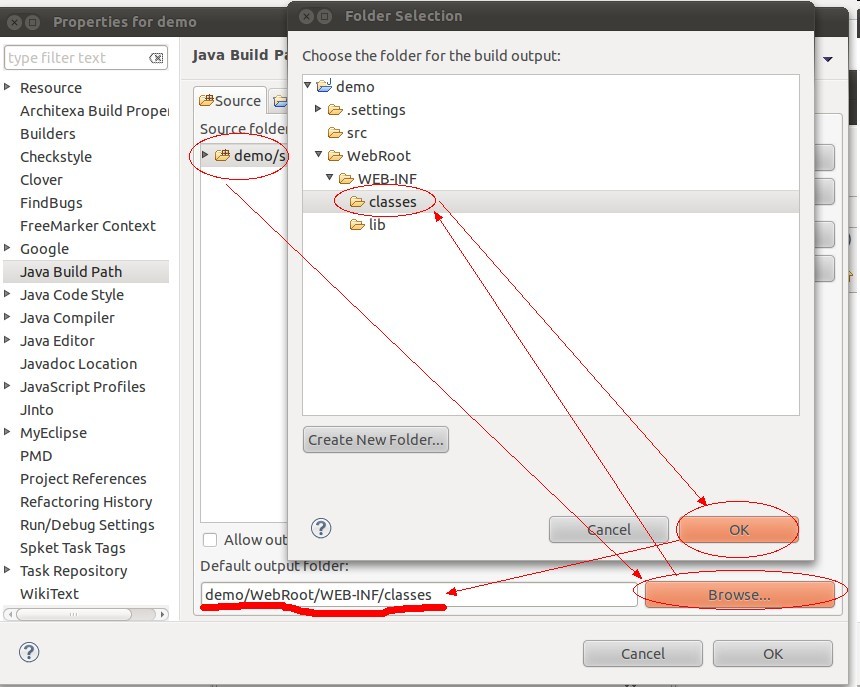The image size is (860, 687).
Task: Select FindBugs in sidebar
Action: [51, 203]
